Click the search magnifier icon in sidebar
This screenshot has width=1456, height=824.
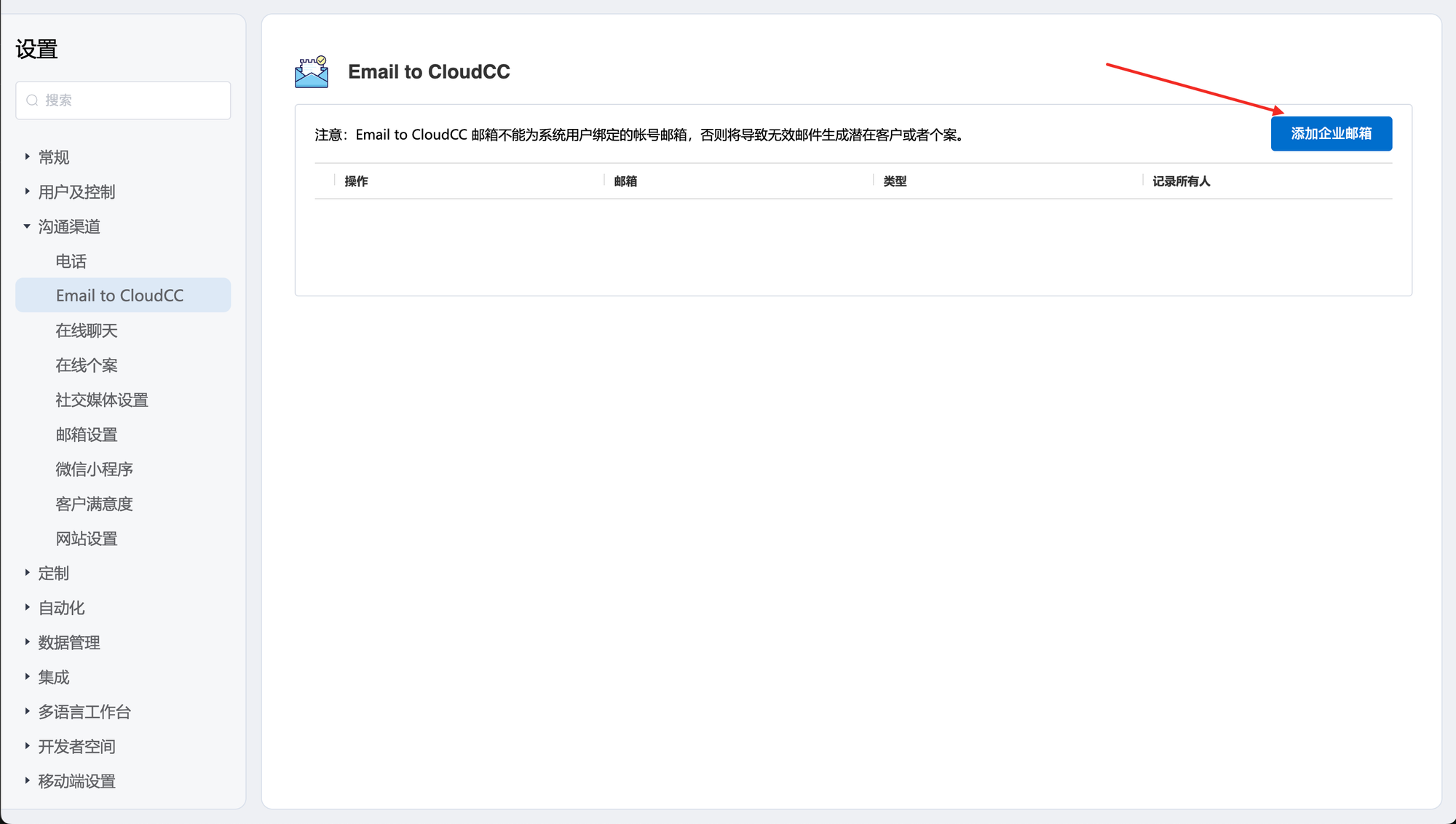(32, 100)
